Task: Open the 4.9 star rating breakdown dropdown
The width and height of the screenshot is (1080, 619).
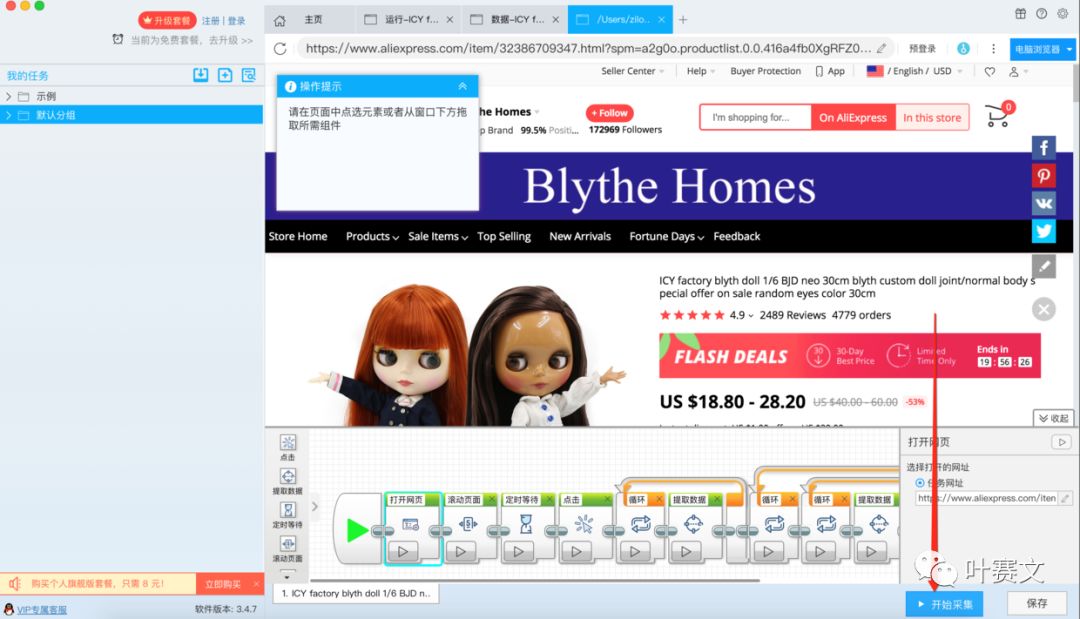Action: click(x=742, y=315)
